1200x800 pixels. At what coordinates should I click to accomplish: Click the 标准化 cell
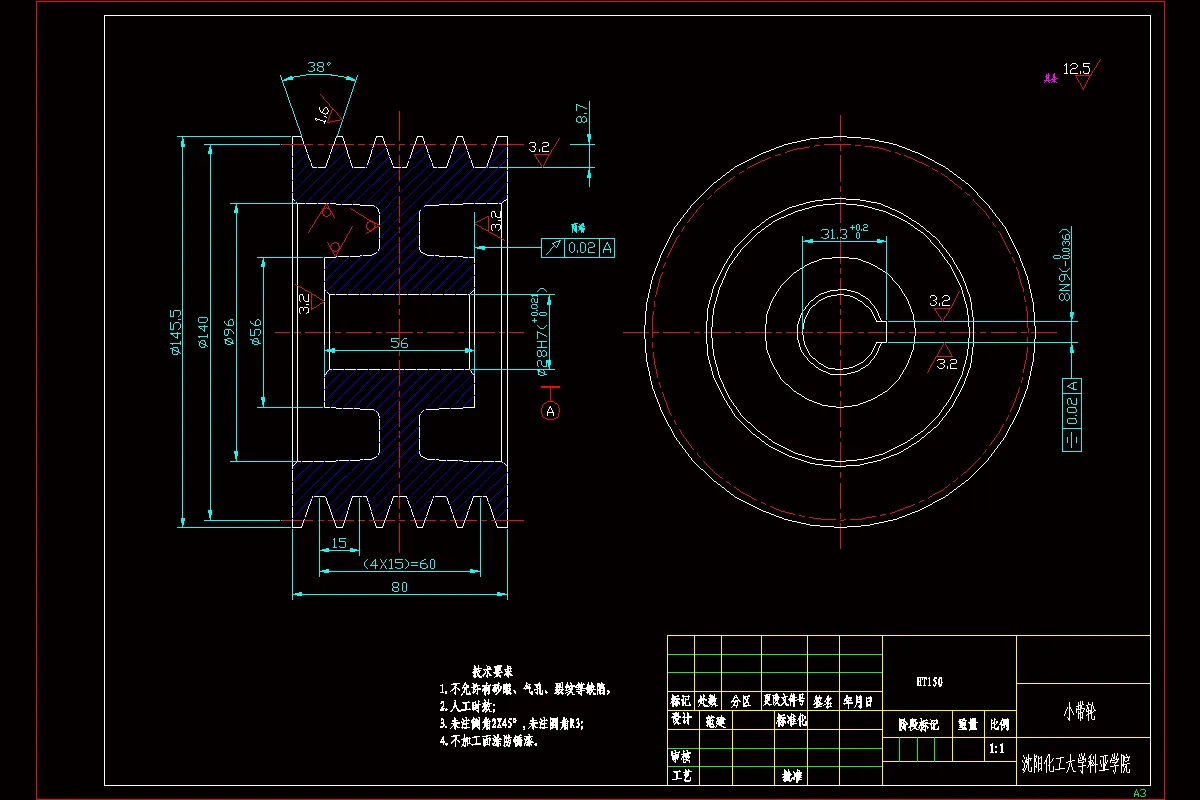[792, 719]
